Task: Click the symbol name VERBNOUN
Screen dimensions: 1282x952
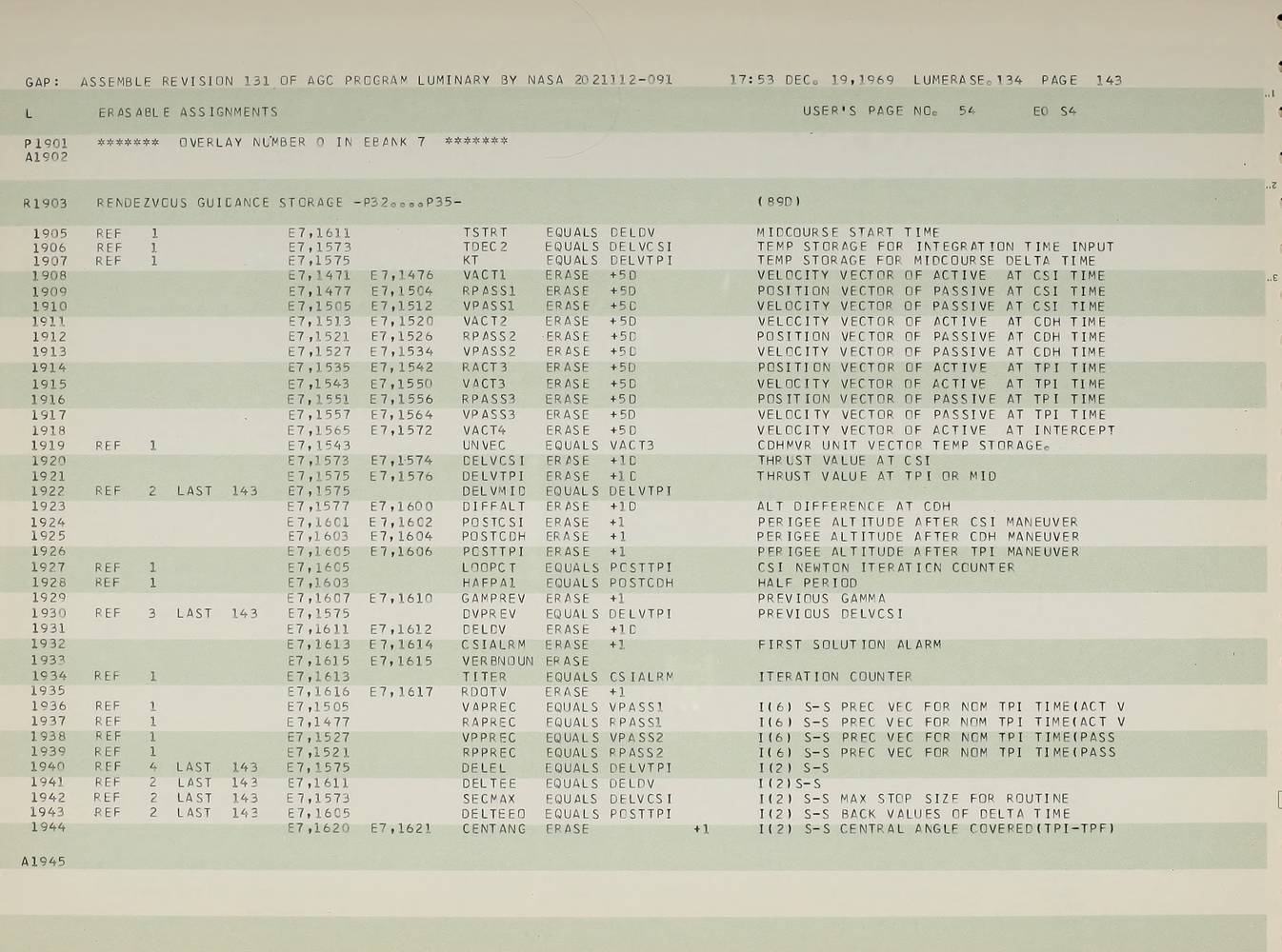Action: [x=499, y=661]
